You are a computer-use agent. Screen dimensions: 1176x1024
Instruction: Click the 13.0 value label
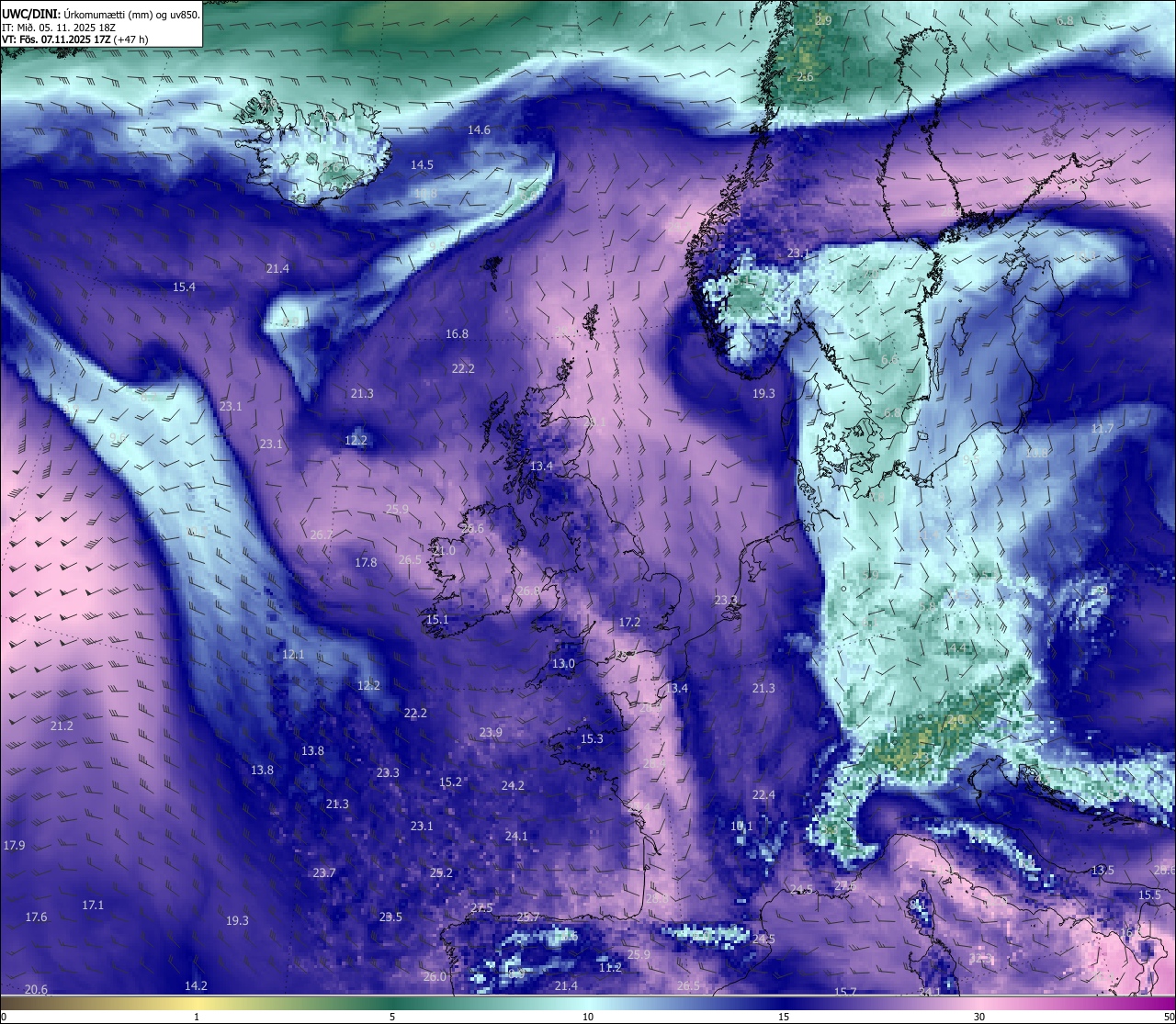tap(563, 664)
